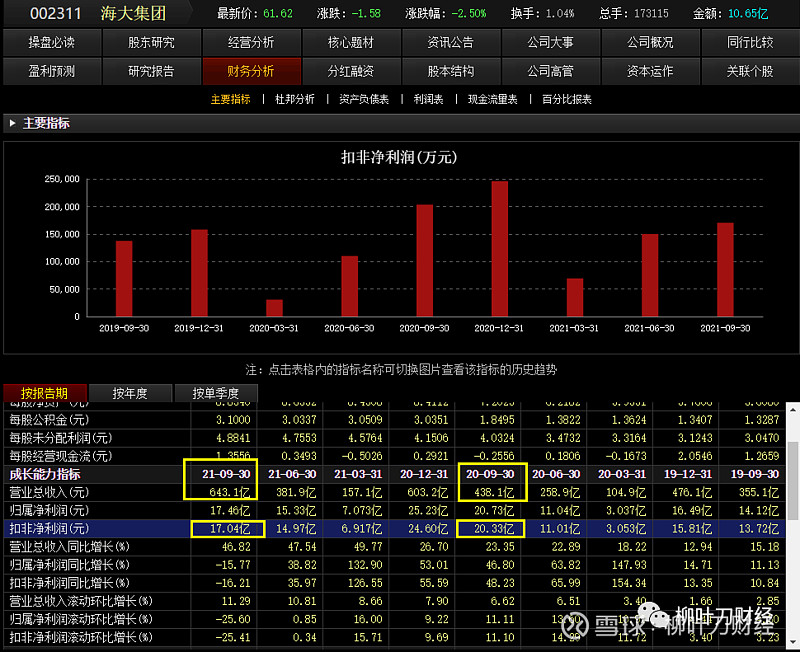Image resolution: width=800 pixels, height=652 pixels.
Task: Switch to 现金流量表 sub-tab
Action: click(x=493, y=99)
